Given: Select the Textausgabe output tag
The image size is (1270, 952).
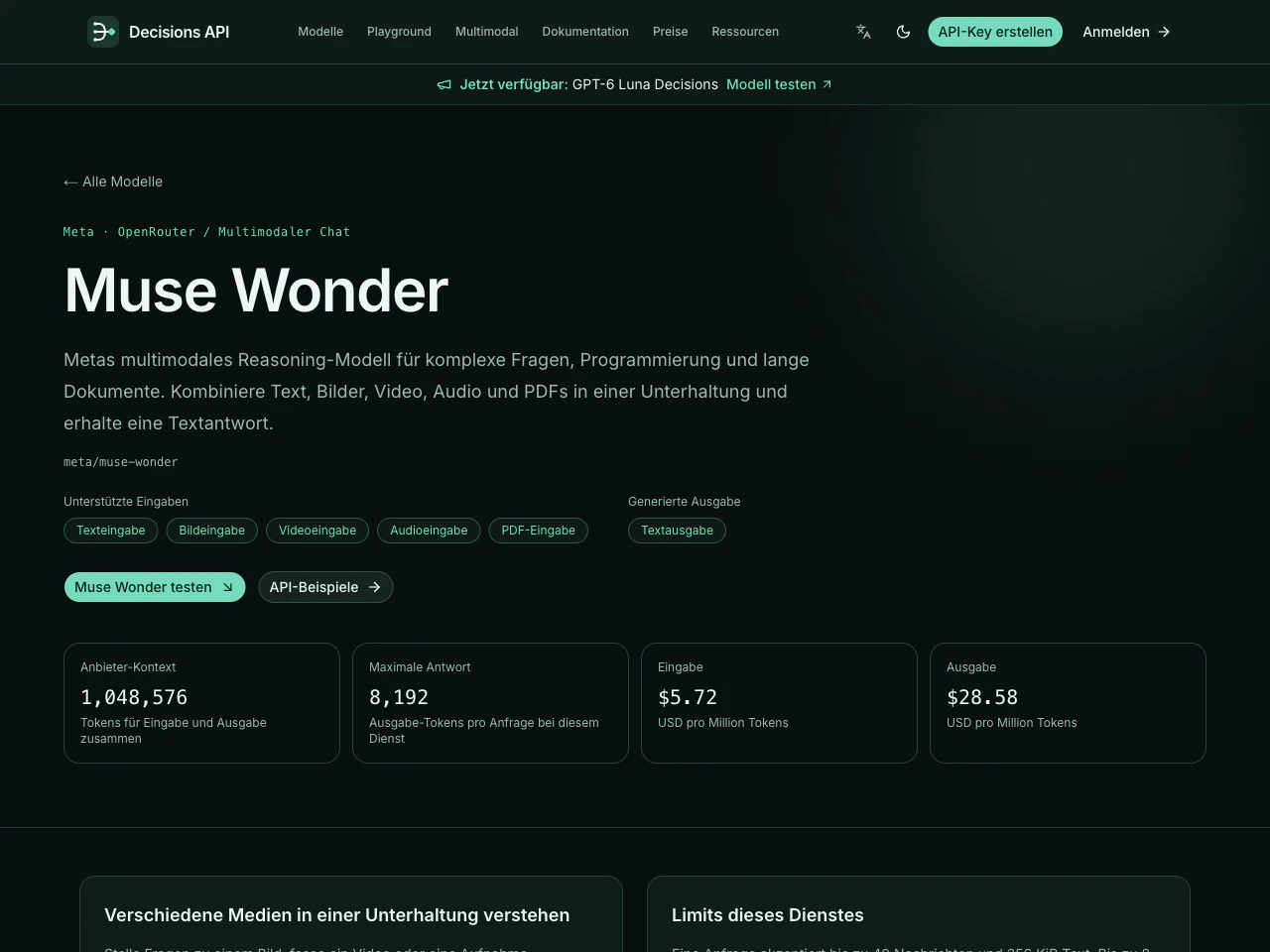Looking at the screenshot, I should tap(677, 531).
